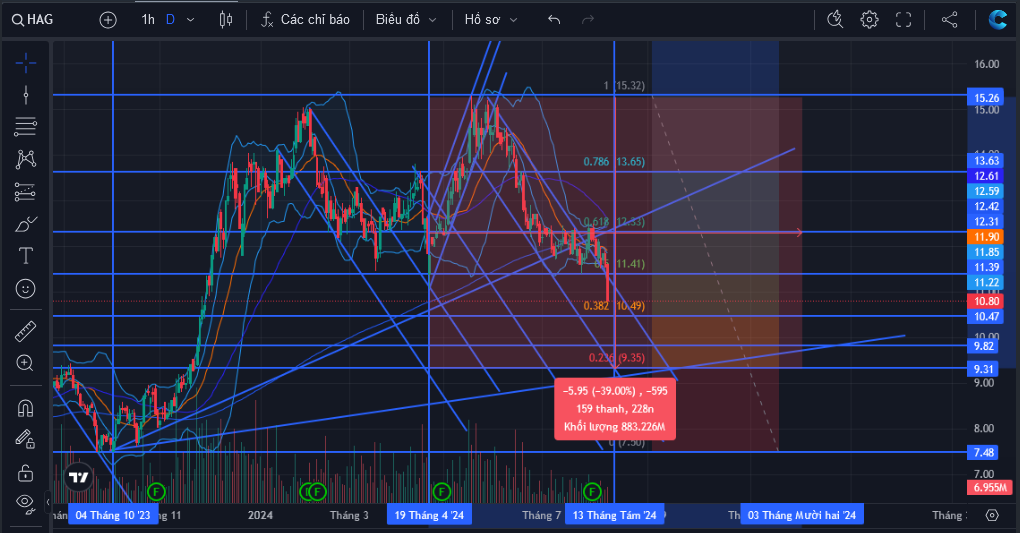
Task: Click the TradingView logo on chart
Action: pos(79,478)
